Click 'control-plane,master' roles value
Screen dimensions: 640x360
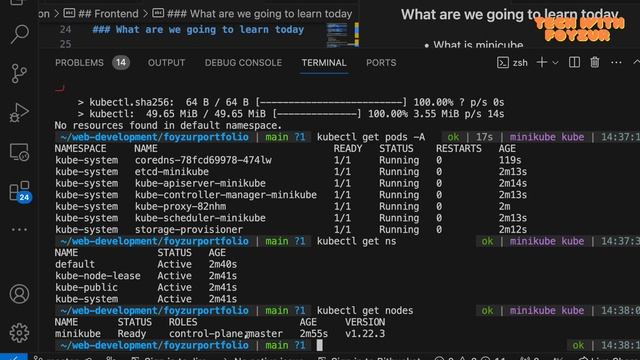tap(226, 334)
